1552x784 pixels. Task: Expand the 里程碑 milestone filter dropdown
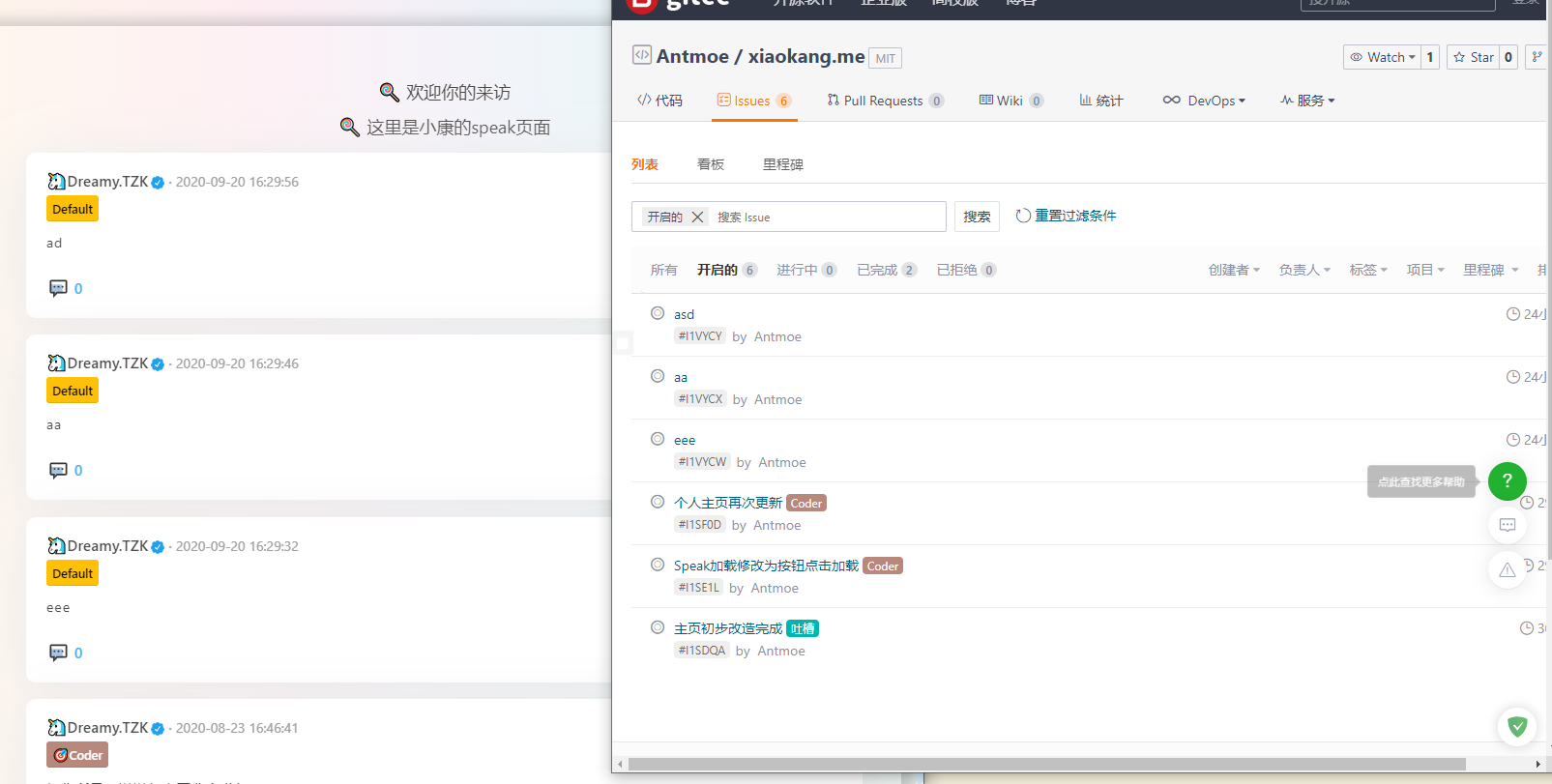pos(1491,270)
